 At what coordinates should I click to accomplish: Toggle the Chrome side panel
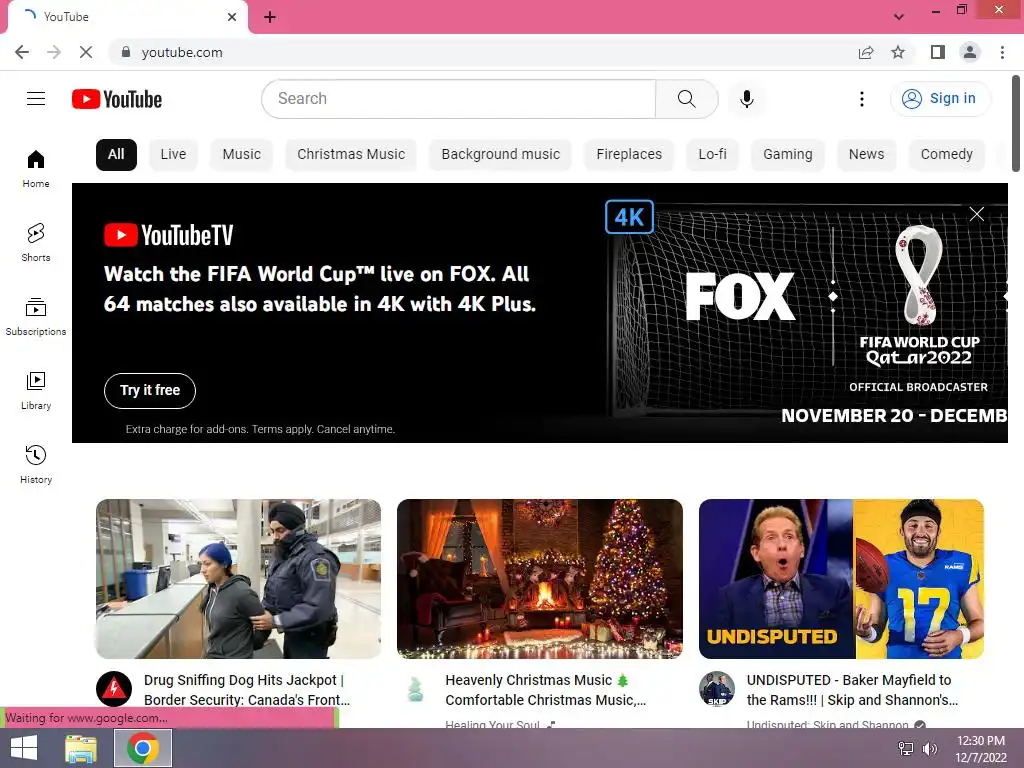(x=938, y=52)
